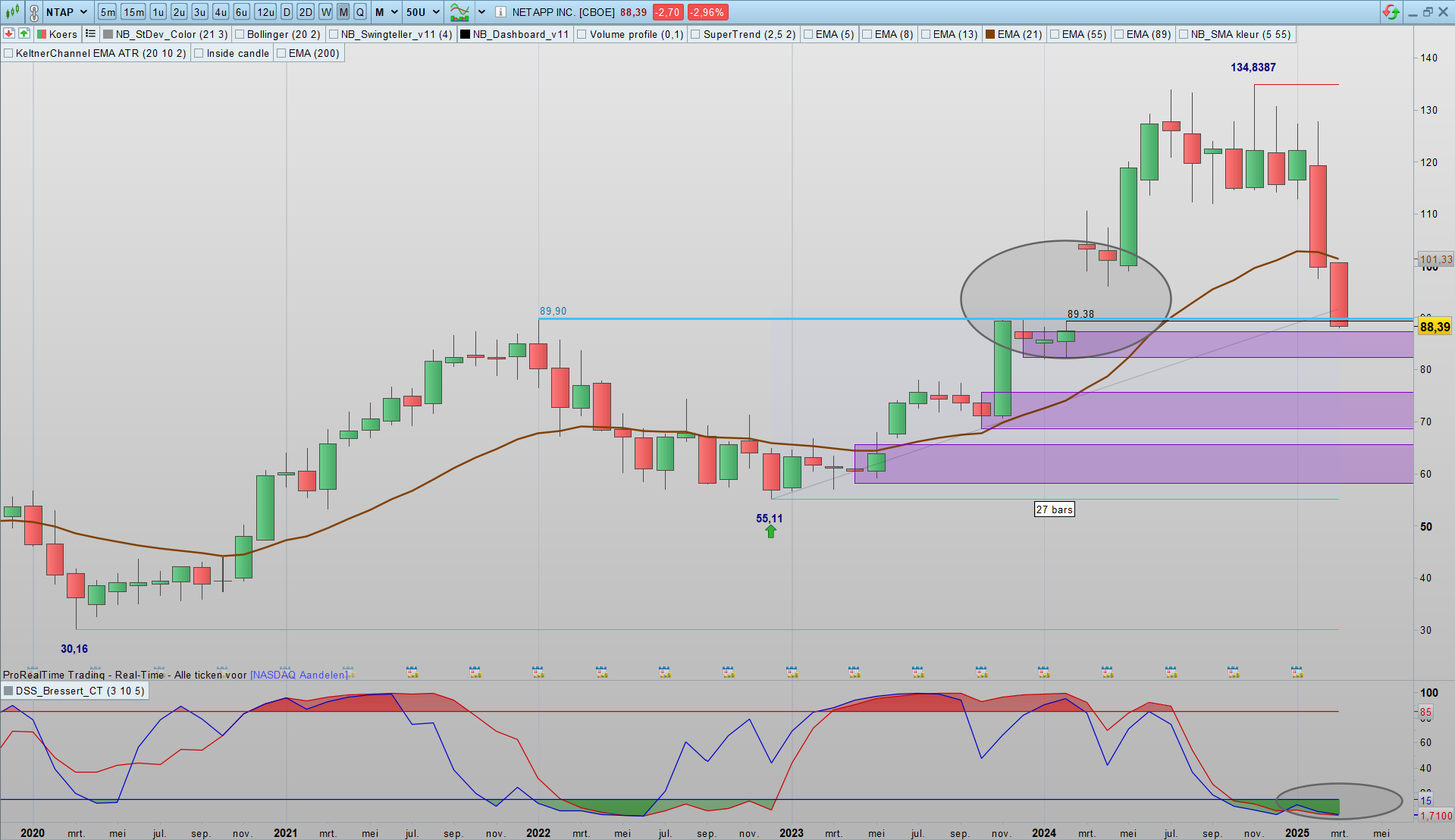Click the 2D timeframe button
The width and height of the screenshot is (1455, 840).
point(305,12)
